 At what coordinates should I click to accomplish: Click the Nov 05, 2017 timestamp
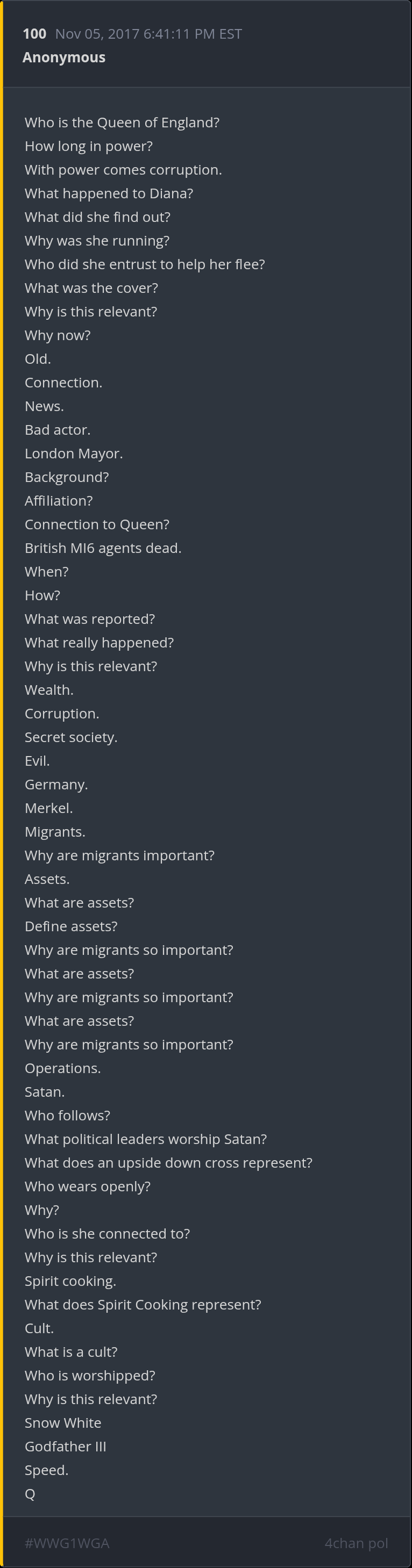pos(148,34)
